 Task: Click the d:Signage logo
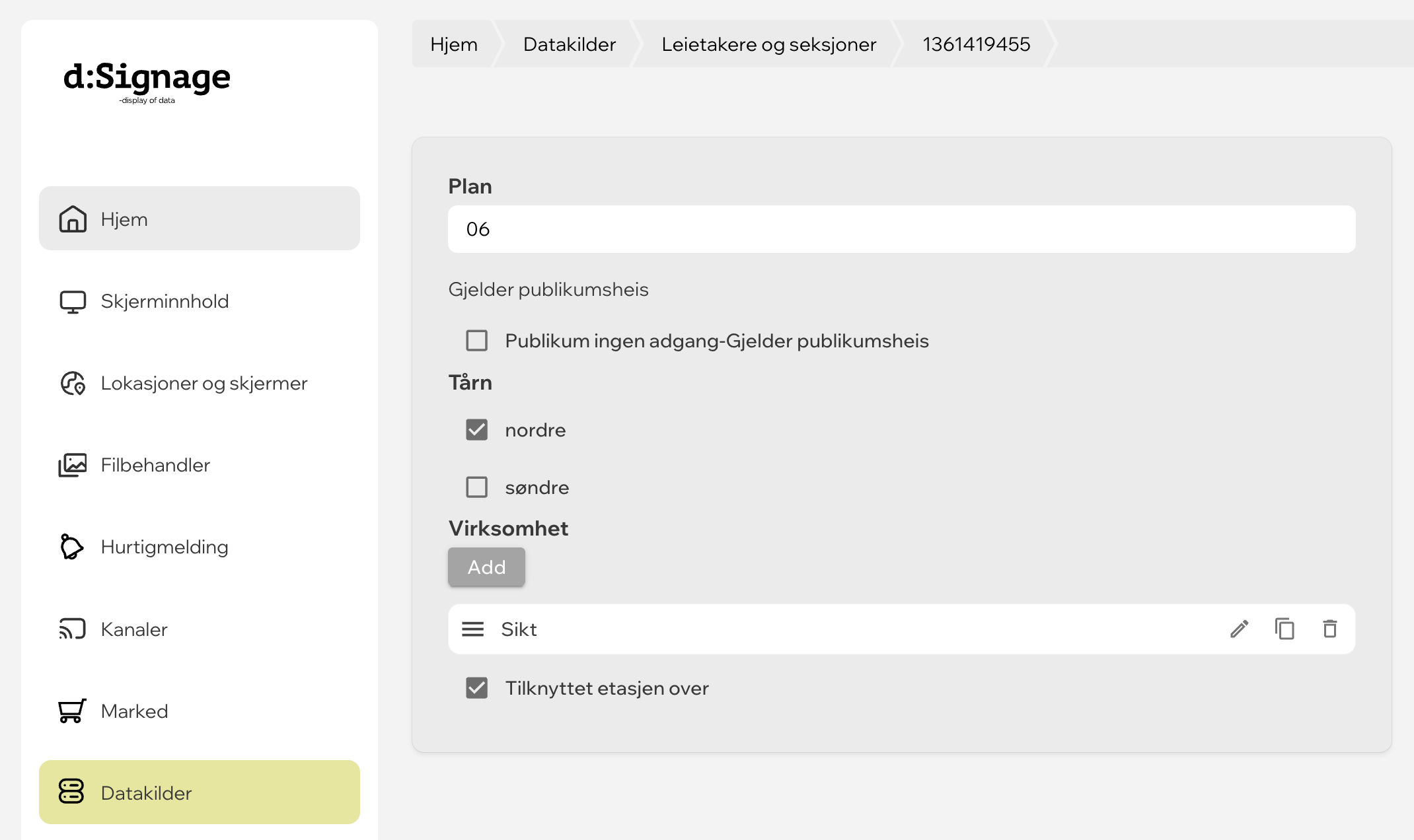click(x=147, y=82)
